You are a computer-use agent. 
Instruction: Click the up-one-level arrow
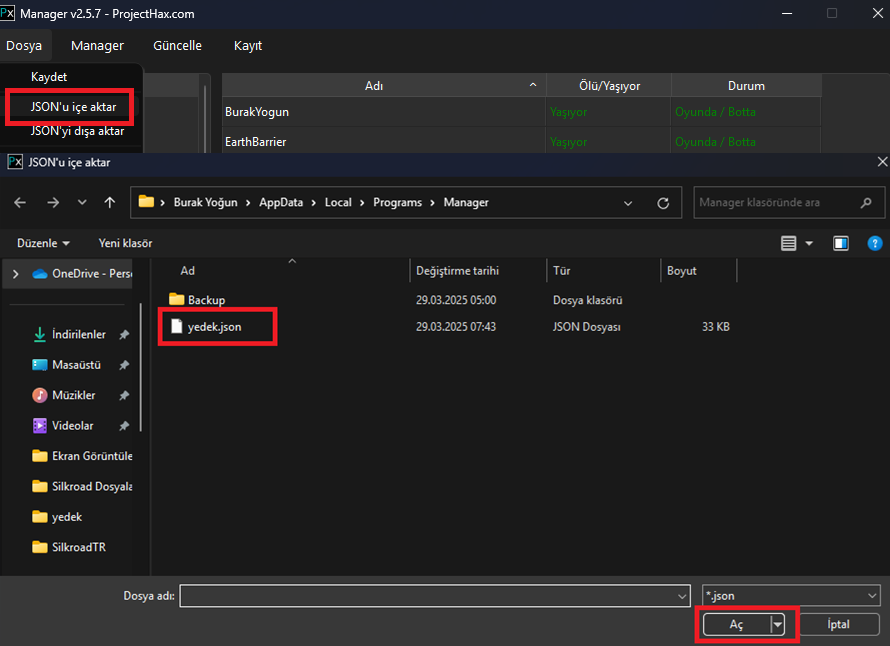[110, 202]
